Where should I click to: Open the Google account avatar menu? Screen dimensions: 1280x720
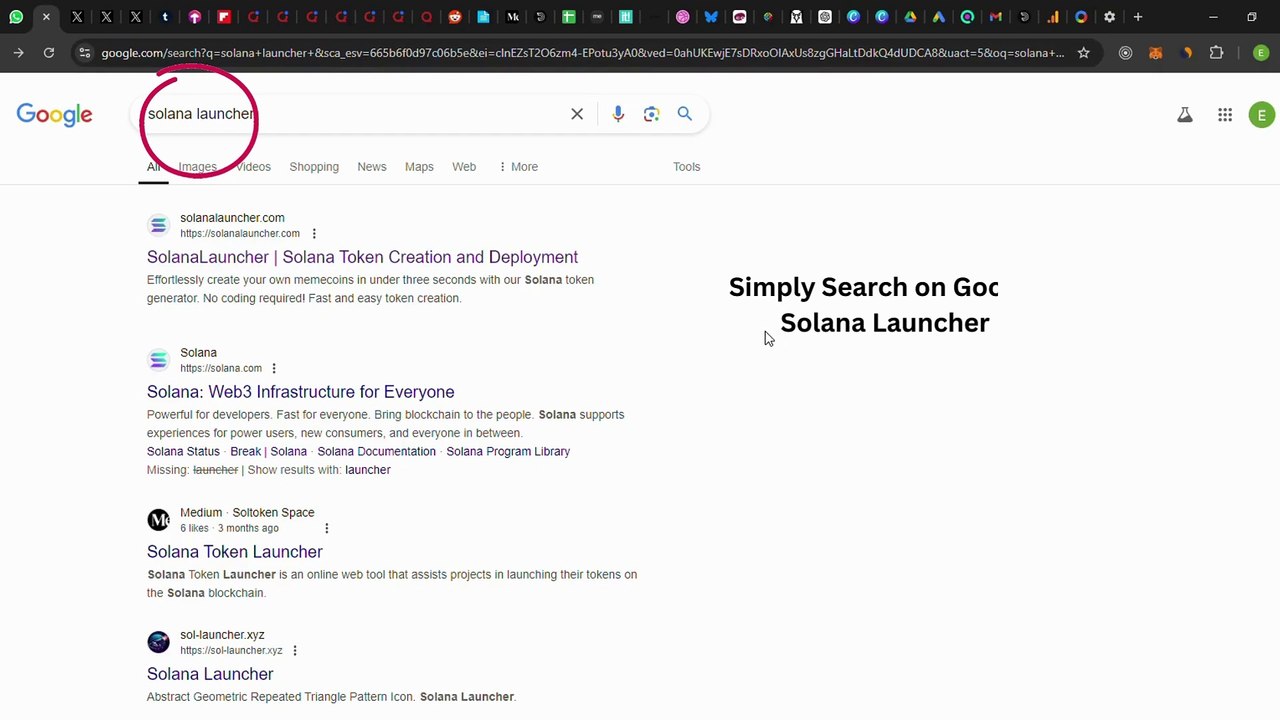[x=1262, y=115]
